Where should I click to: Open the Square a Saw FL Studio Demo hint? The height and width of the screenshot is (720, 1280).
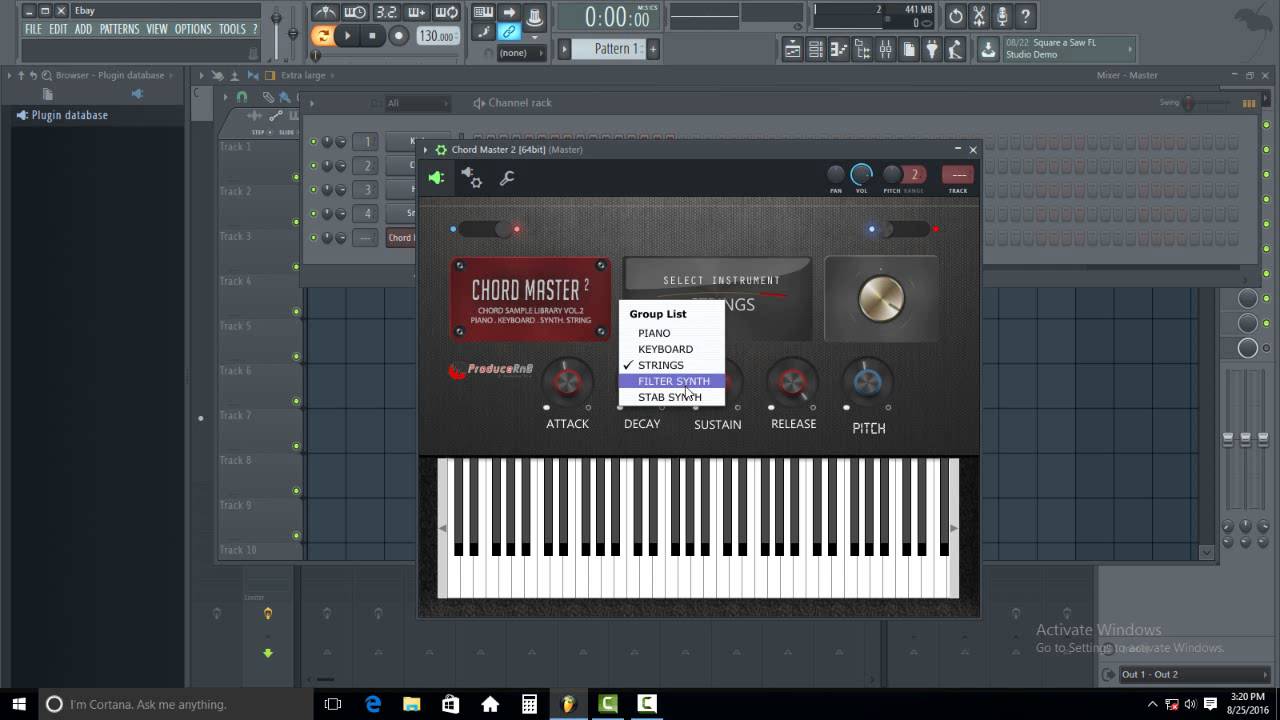point(1068,49)
